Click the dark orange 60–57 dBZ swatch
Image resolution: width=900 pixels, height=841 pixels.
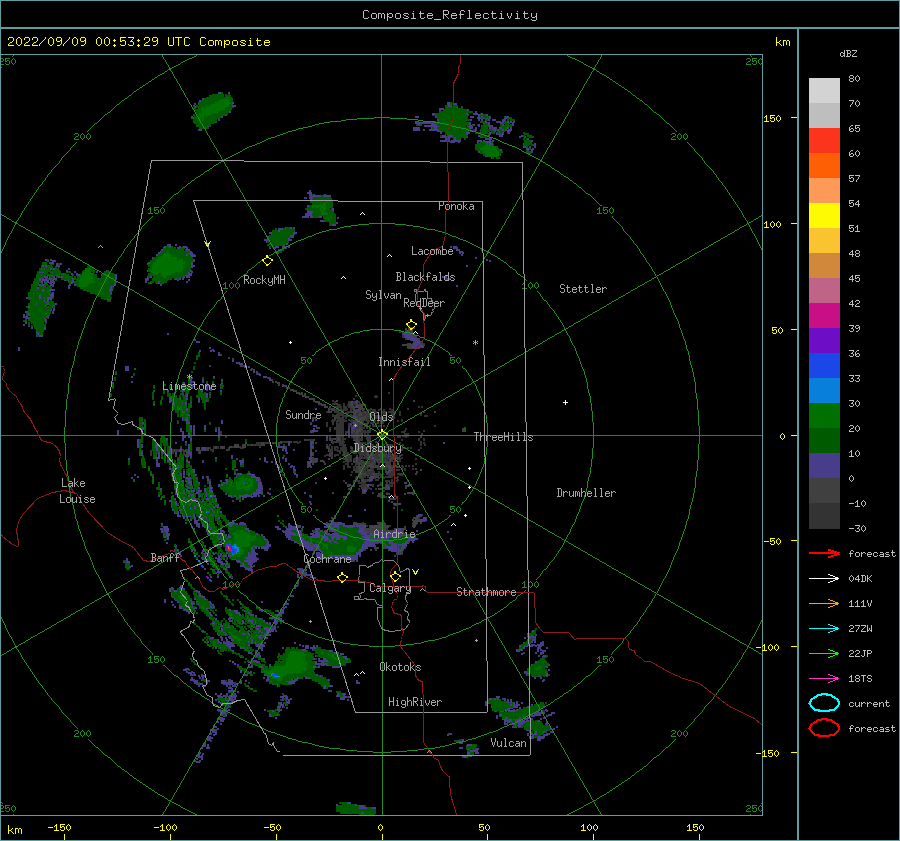824,166
